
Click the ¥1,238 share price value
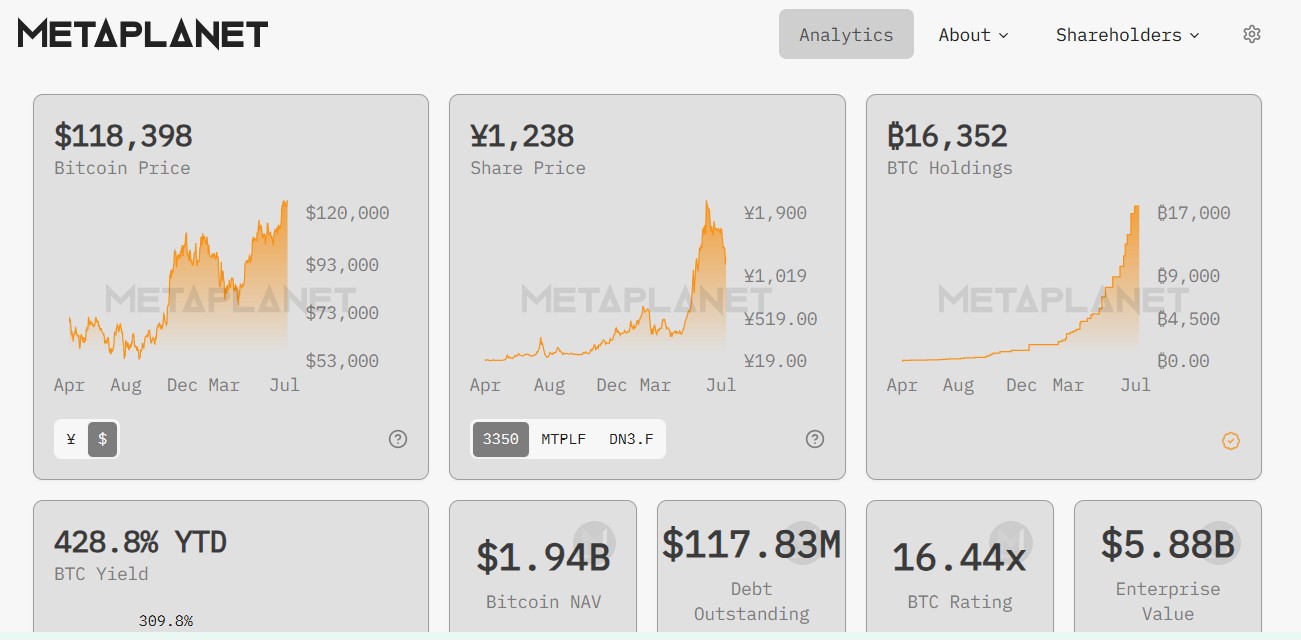[522, 135]
